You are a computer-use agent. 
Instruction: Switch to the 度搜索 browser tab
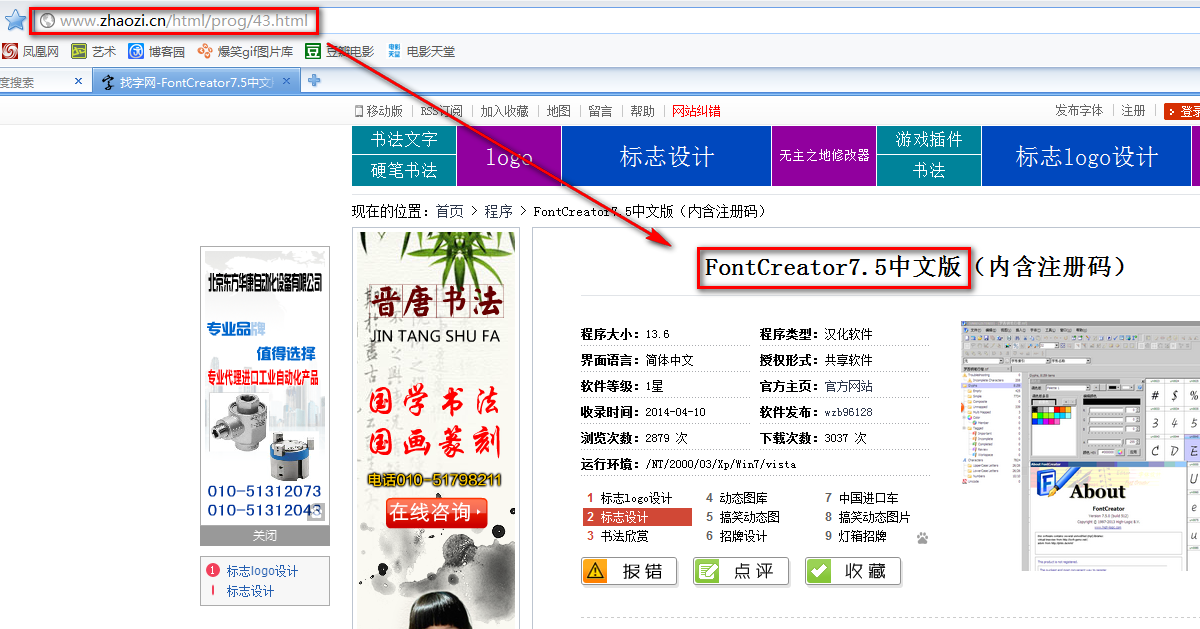40,82
